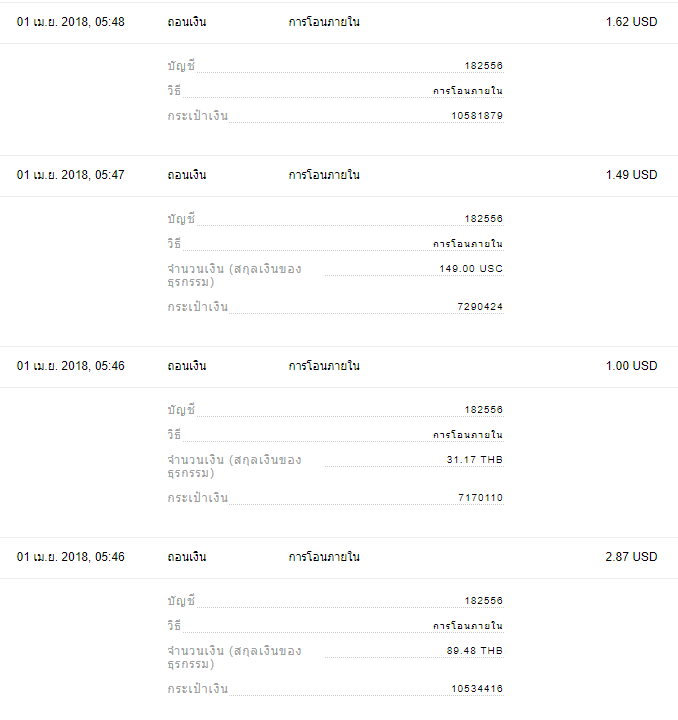
Task: Click account number 182556 in last transaction
Action: click(483, 601)
